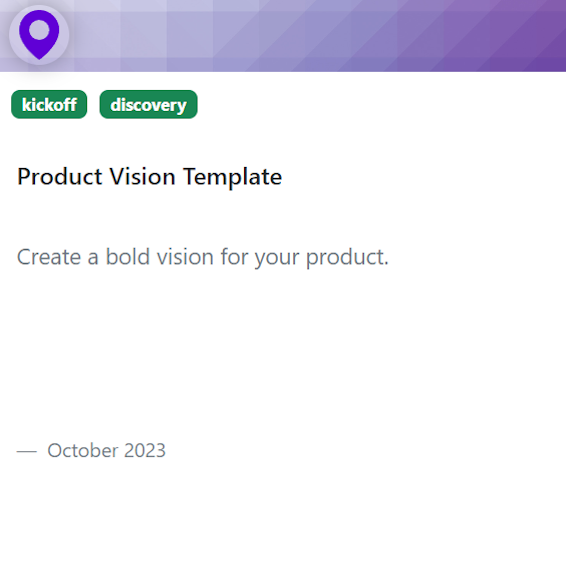Click the word 'Template' in the title
Screen dimensions: 566x566
(x=232, y=177)
